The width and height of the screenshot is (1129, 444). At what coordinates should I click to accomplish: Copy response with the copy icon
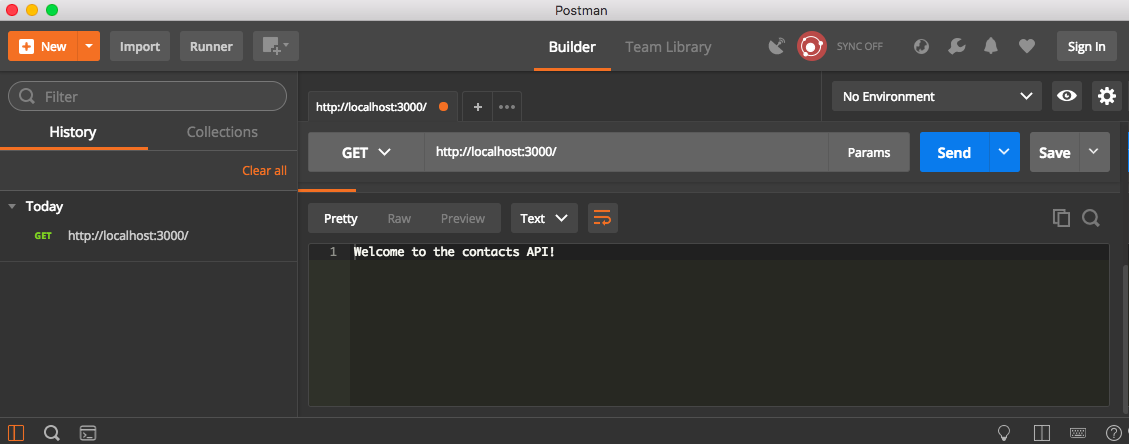point(1061,218)
